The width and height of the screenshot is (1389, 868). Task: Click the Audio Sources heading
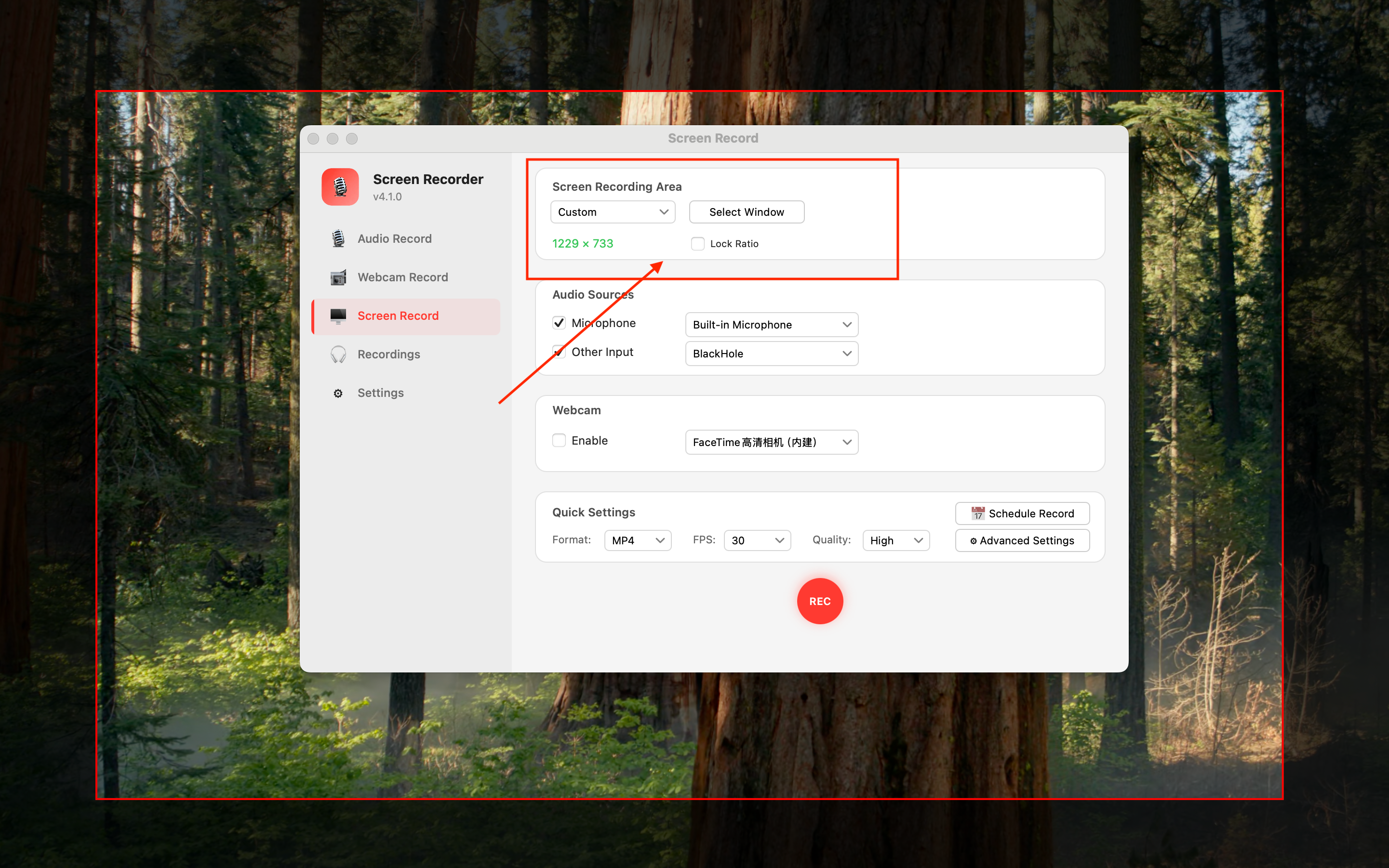[x=593, y=294]
